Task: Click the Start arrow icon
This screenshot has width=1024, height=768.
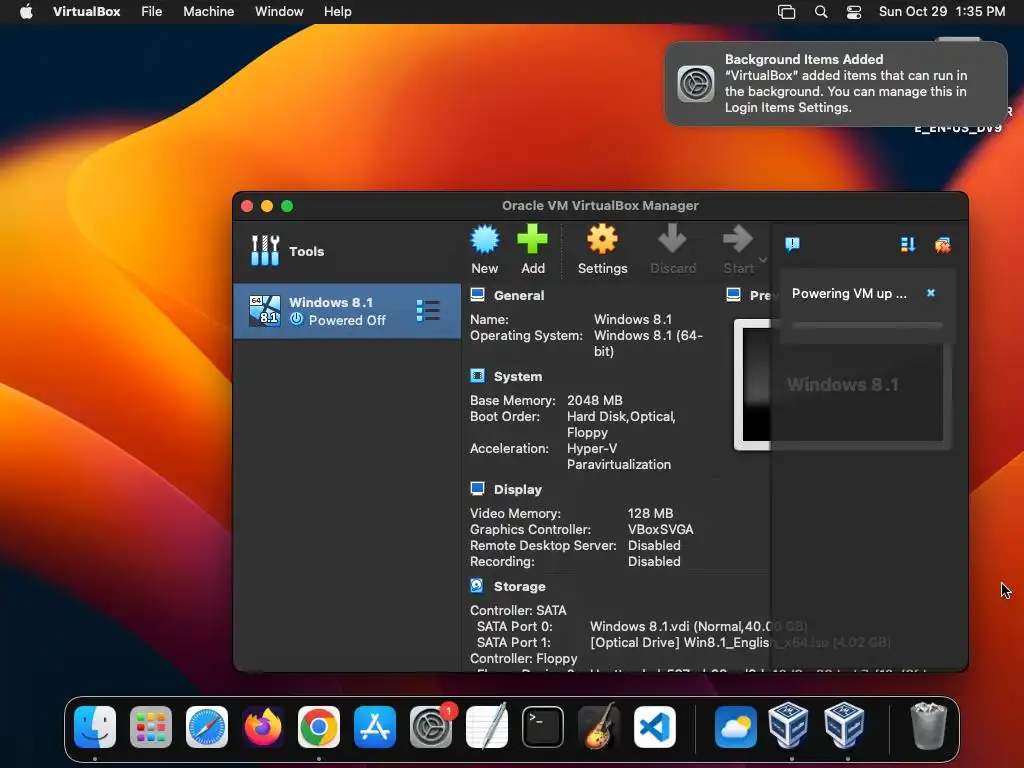Action: 738,240
